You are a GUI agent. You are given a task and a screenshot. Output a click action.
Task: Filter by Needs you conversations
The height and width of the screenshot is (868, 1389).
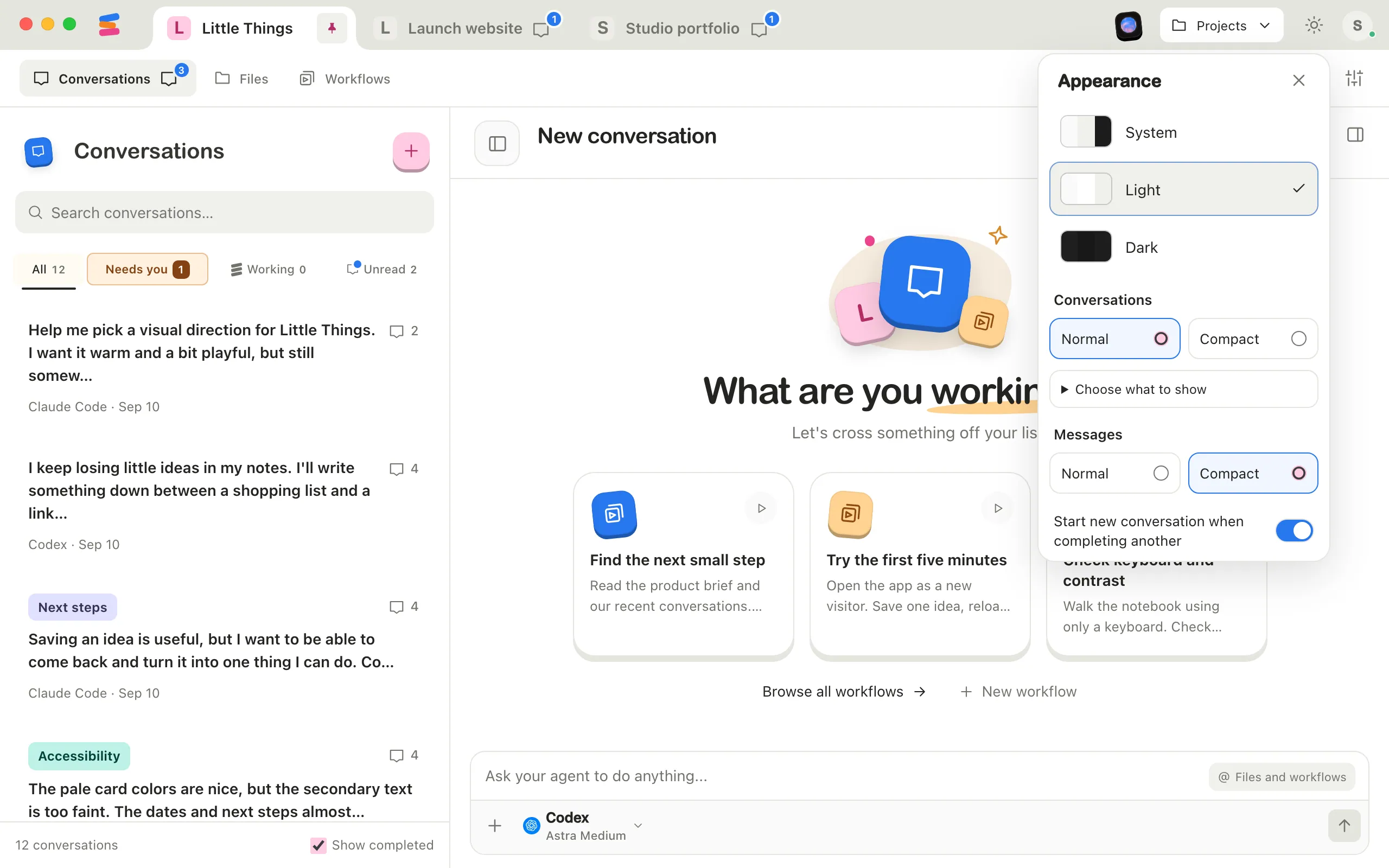coord(147,269)
